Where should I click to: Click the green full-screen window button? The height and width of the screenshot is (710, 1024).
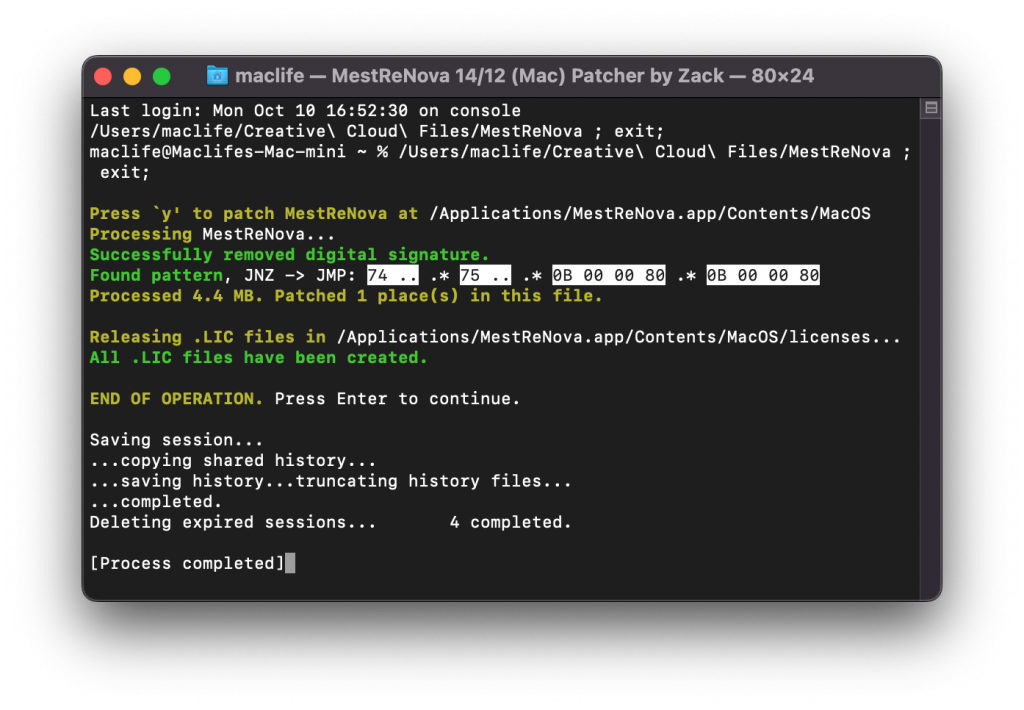click(161, 77)
